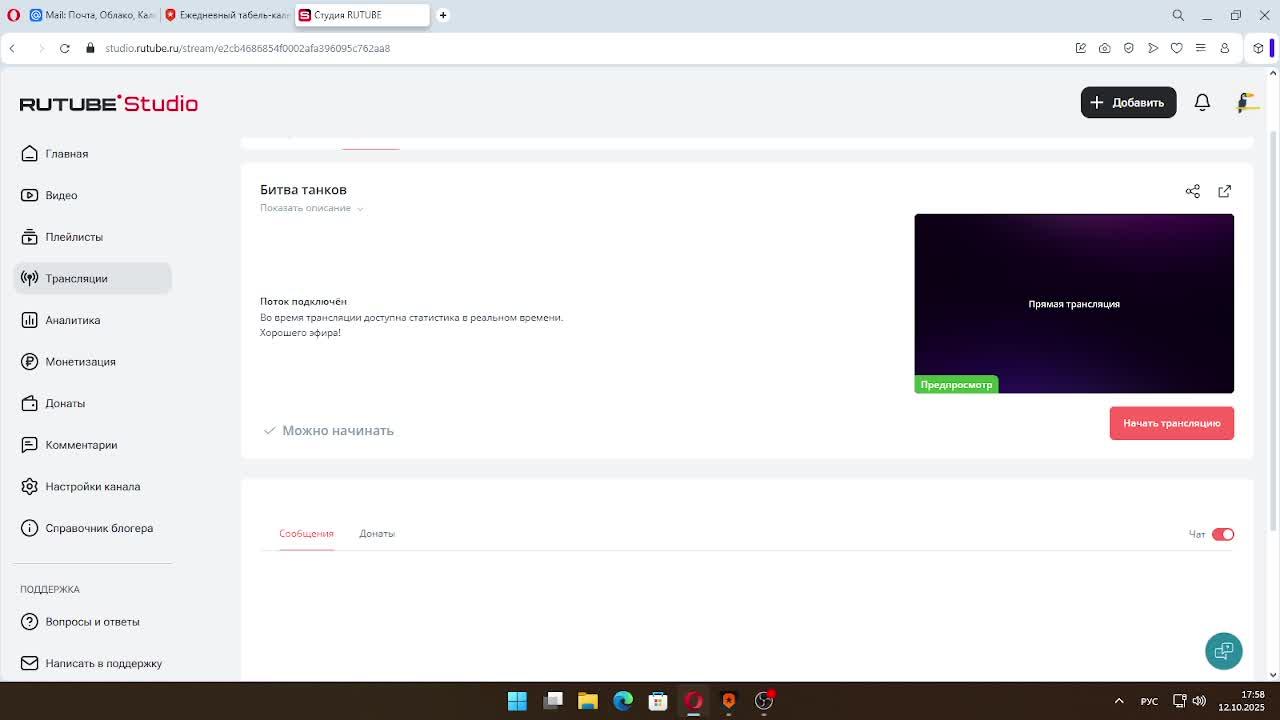Image resolution: width=1280 pixels, height=720 pixels.
Task: Switch to the Ежедневный табель browser tab
Action: (226, 15)
